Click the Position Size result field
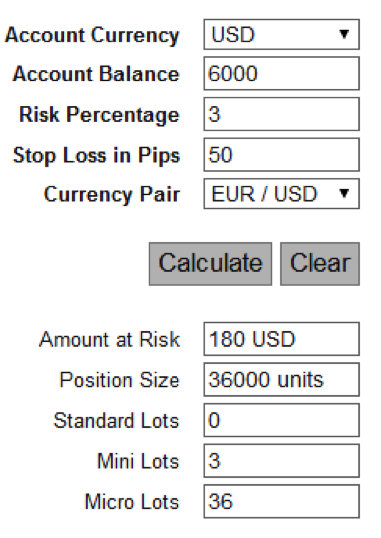381x538 pixels. click(281, 379)
